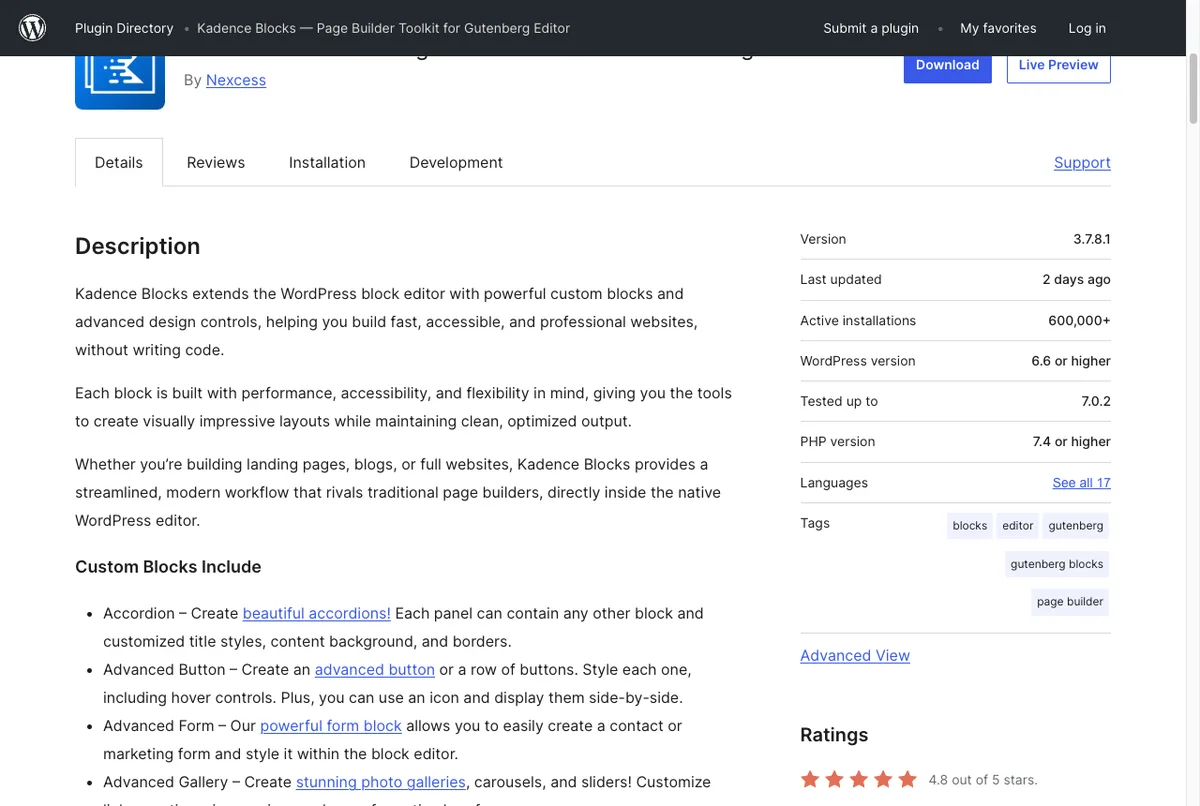Click the Tested up to 7.0.2 value
Screen dimensions: 1200x806
(1095, 401)
